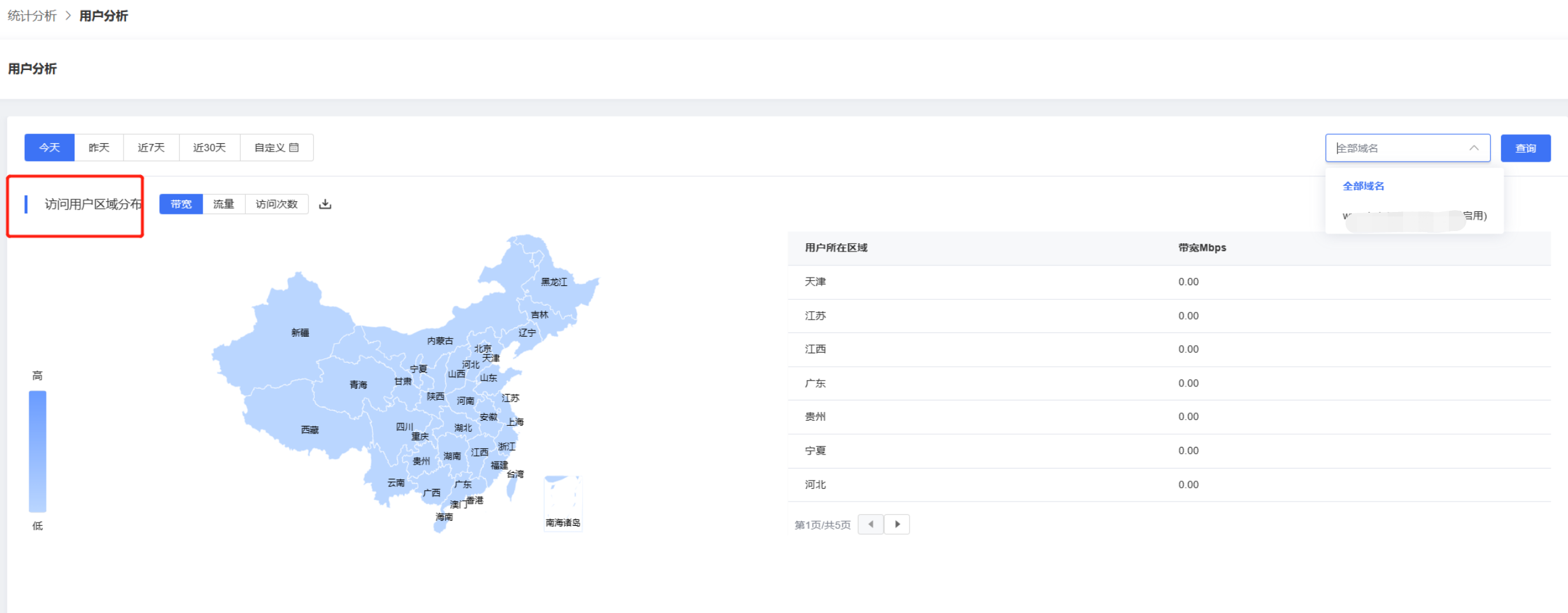Click 用户分析 breadcrumb item

[x=103, y=16]
